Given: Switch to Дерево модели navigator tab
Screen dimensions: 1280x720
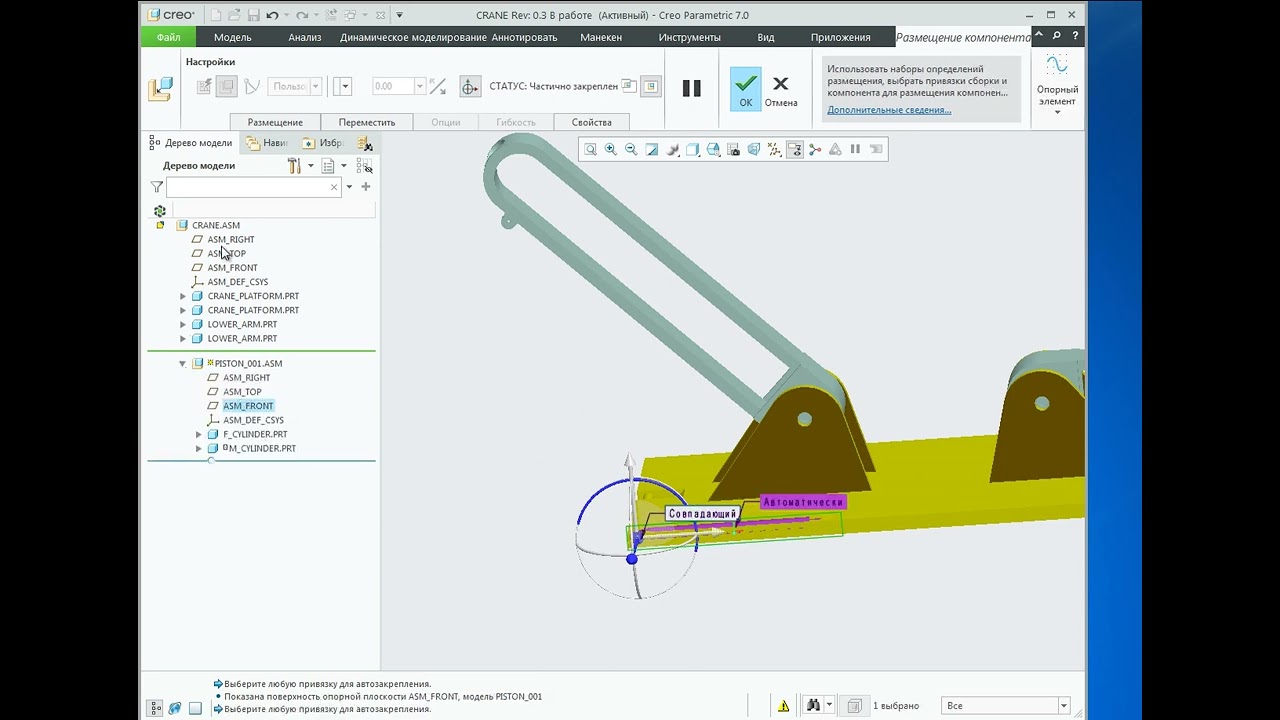Looking at the screenshot, I should (x=191, y=143).
